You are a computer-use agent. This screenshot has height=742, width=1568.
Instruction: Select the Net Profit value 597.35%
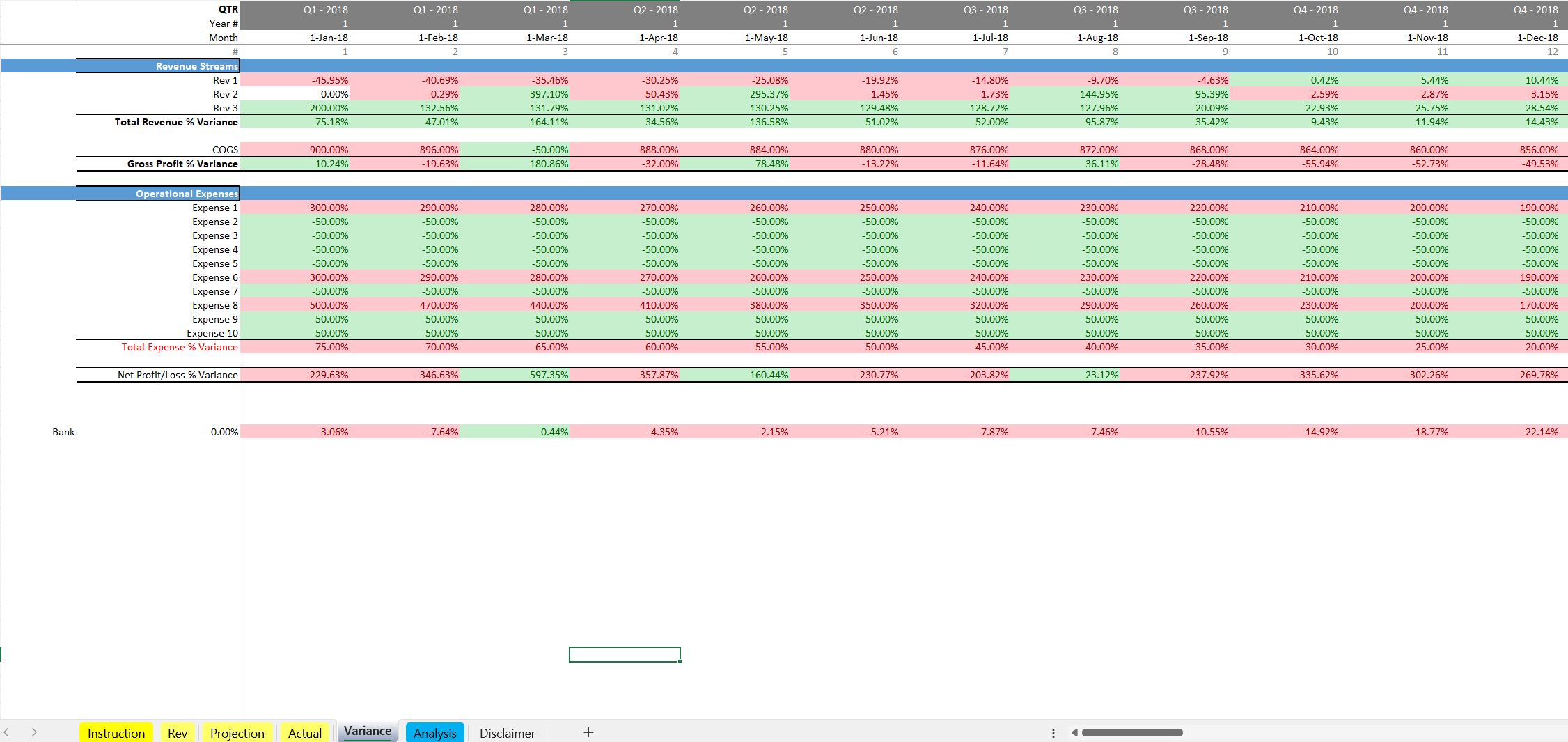515,375
